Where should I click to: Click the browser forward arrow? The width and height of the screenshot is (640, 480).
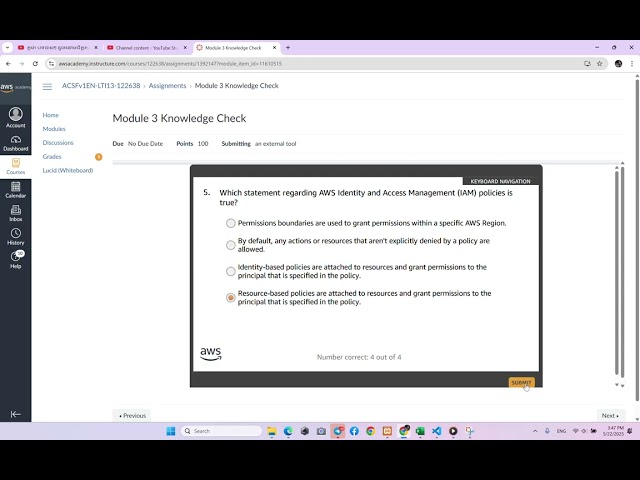[22, 64]
